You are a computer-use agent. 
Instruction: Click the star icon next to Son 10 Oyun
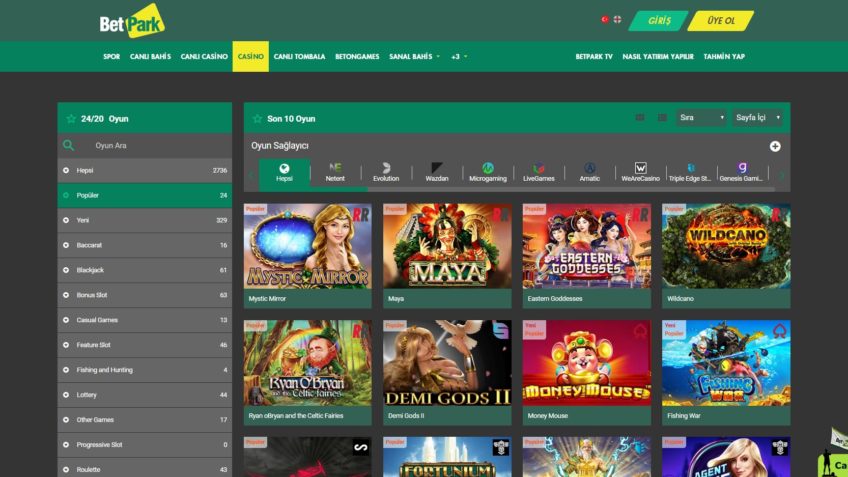click(x=257, y=118)
